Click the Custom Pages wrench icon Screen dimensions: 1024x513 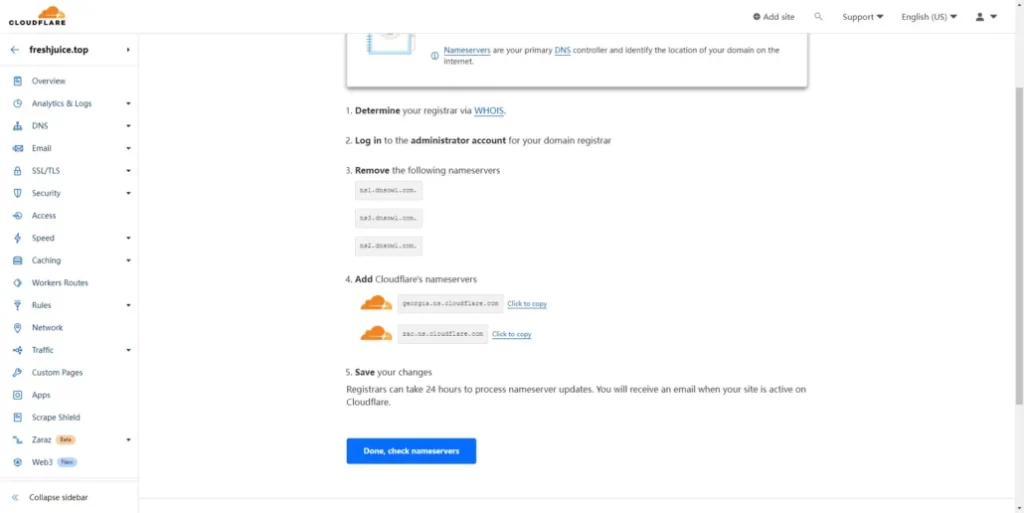[x=18, y=373]
